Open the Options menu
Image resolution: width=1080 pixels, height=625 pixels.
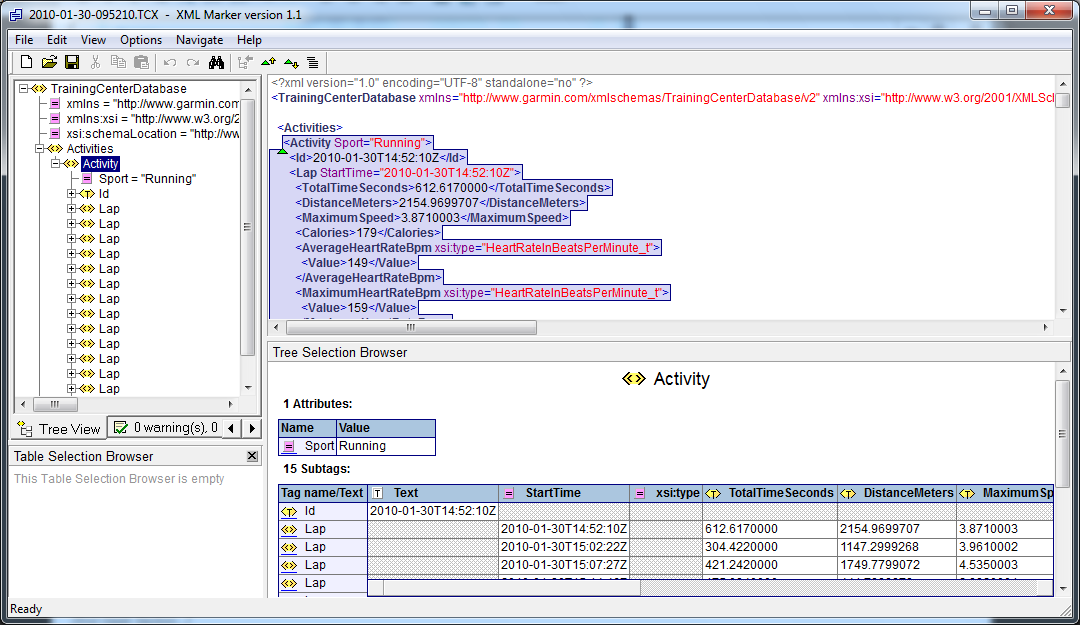click(141, 40)
